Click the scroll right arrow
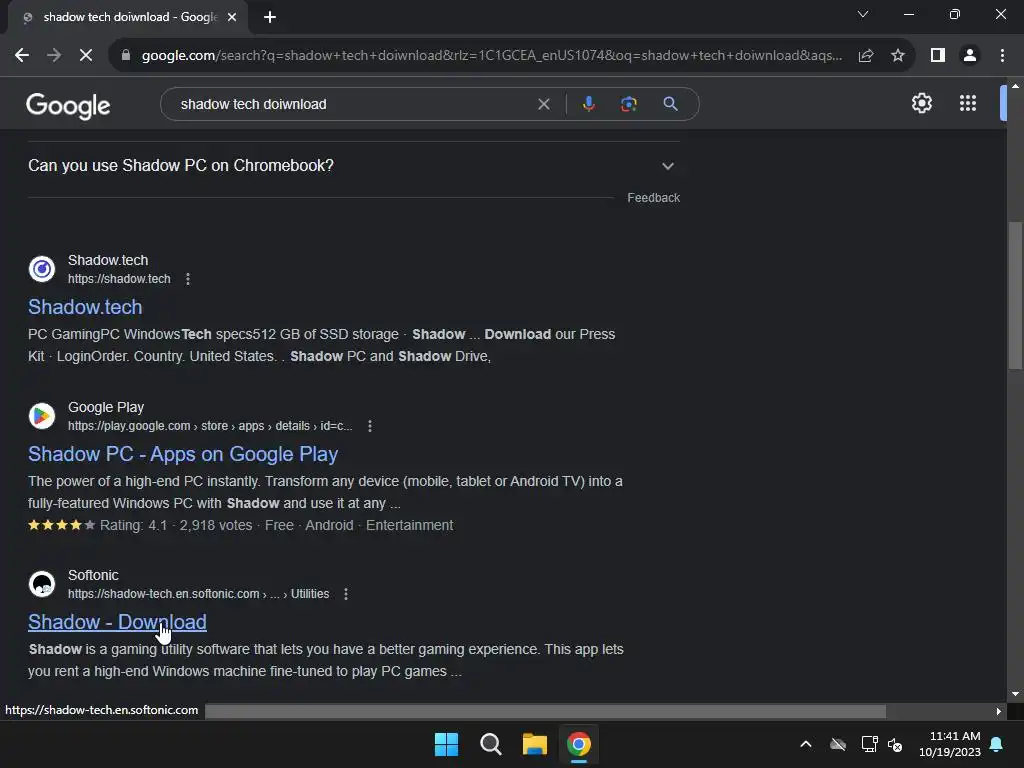This screenshot has width=1024, height=768. (999, 711)
